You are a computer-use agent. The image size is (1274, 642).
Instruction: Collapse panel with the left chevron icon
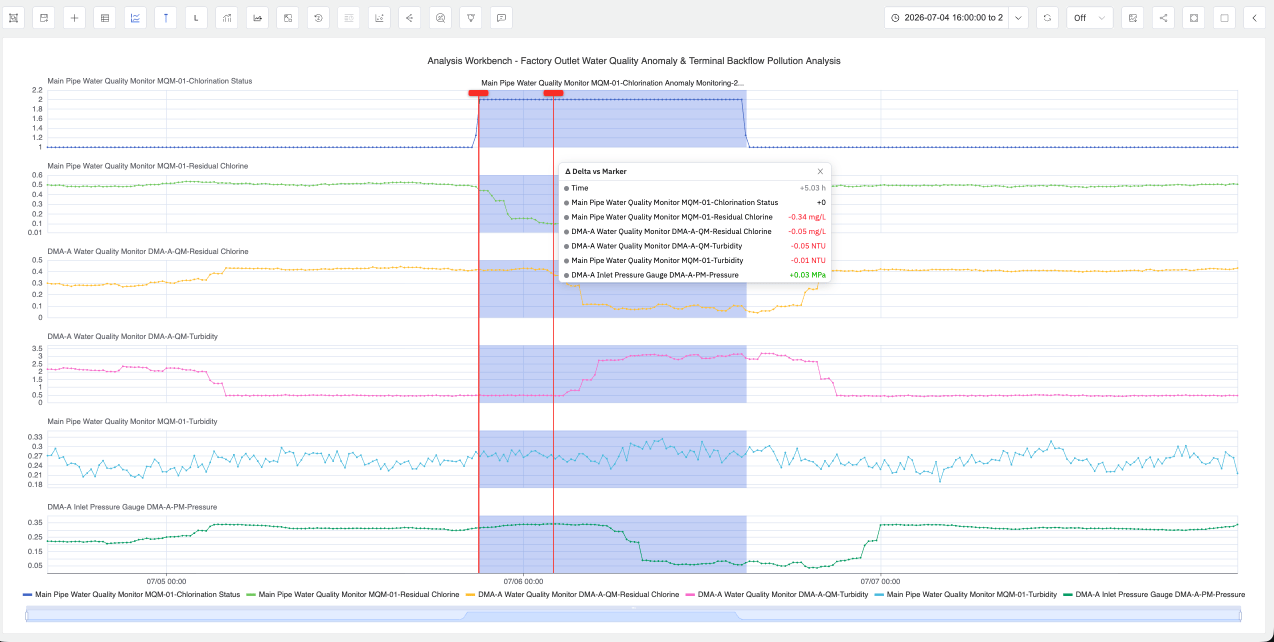coord(1254,18)
